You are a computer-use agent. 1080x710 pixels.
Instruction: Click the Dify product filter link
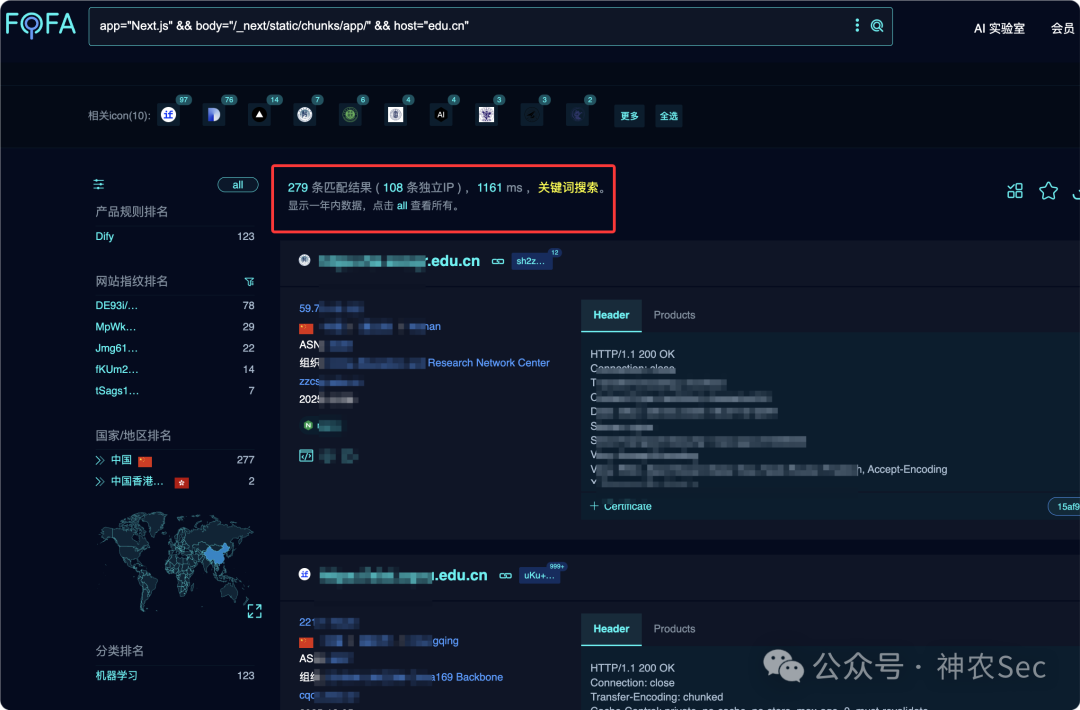[x=105, y=237]
